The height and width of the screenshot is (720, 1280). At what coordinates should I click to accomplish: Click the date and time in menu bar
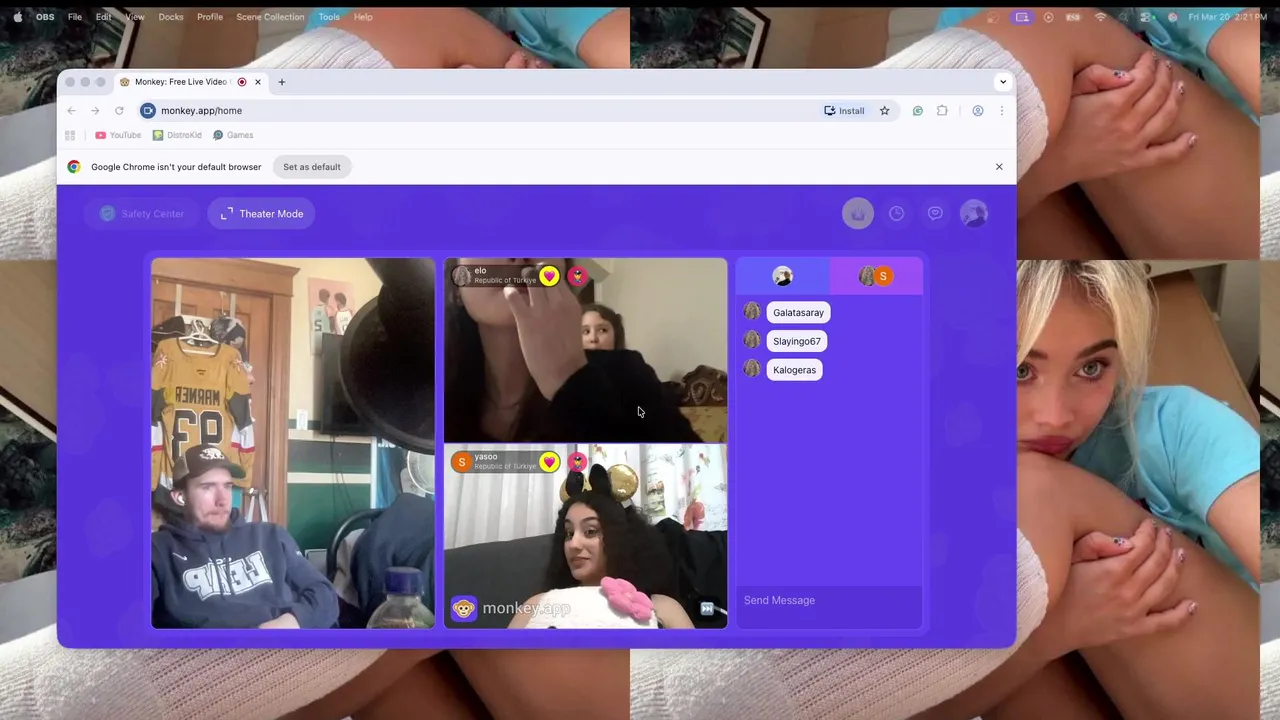click(1228, 17)
